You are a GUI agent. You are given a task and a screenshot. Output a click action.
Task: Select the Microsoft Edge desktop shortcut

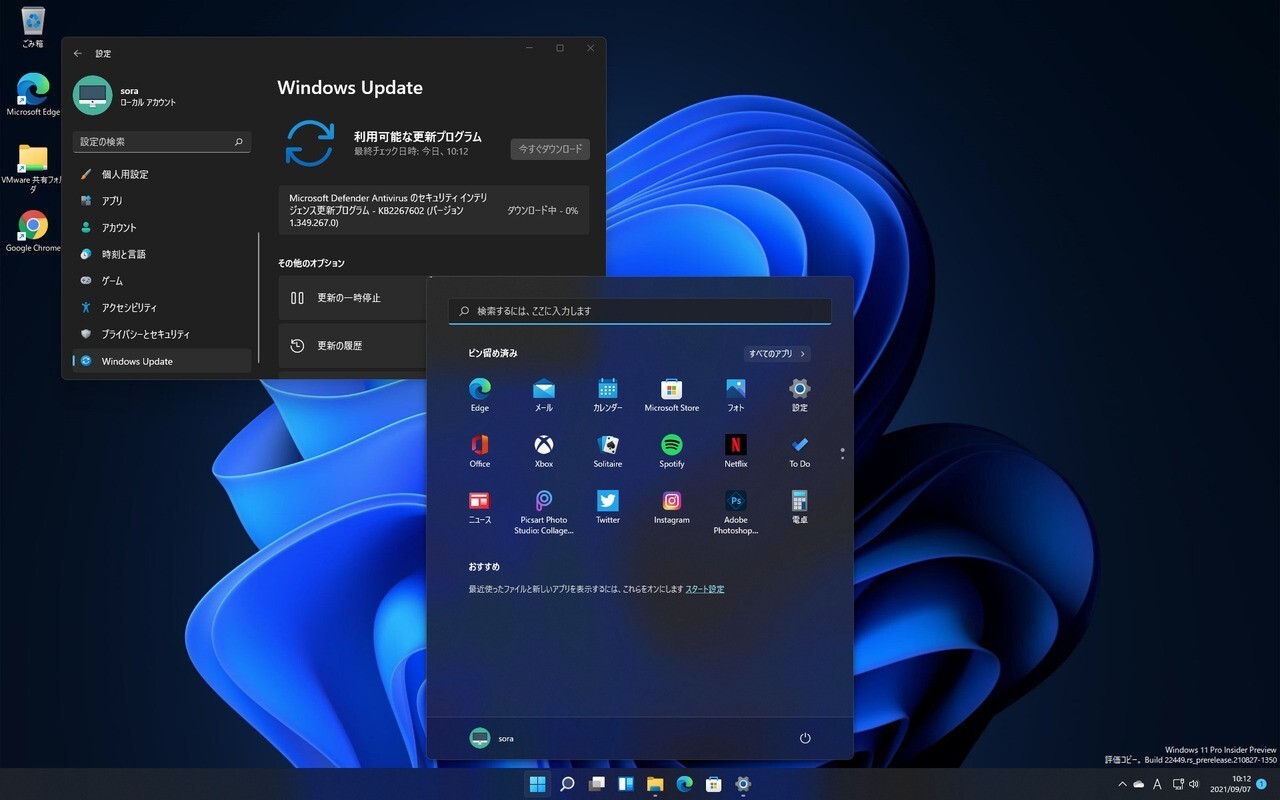pos(33,95)
